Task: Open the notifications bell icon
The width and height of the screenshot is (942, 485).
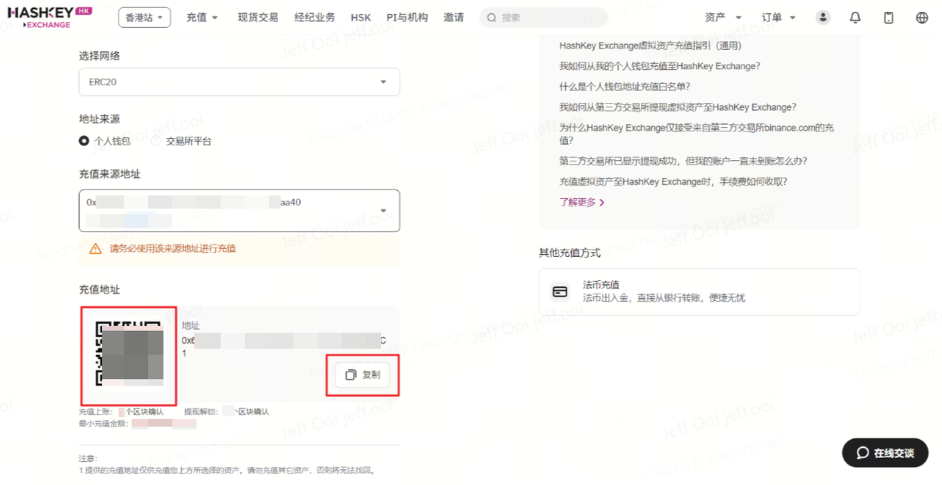Action: pyautogui.click(x=855, y=18)
